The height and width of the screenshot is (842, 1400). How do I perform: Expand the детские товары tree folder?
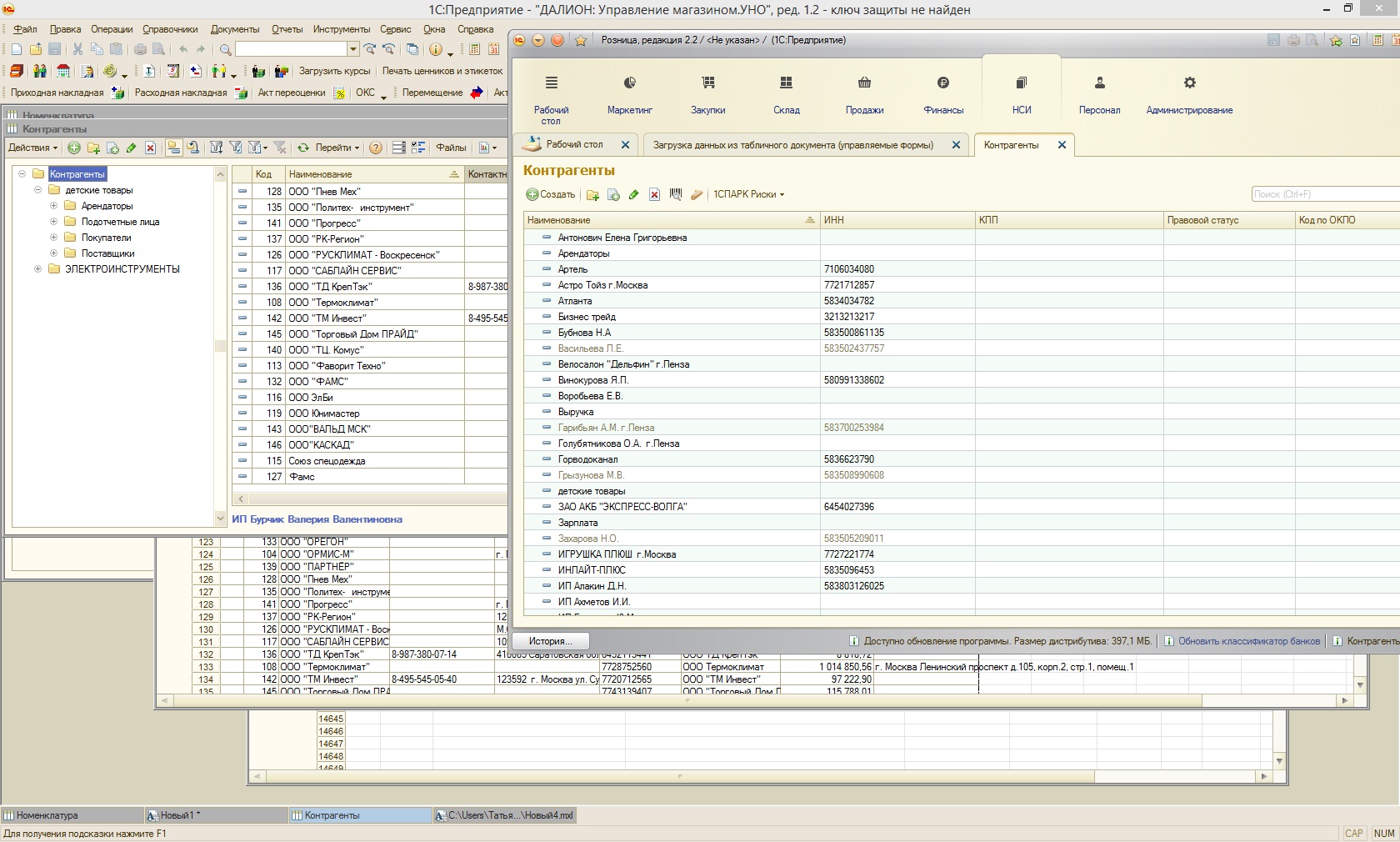pyautogui.click(x=38, y=190)
